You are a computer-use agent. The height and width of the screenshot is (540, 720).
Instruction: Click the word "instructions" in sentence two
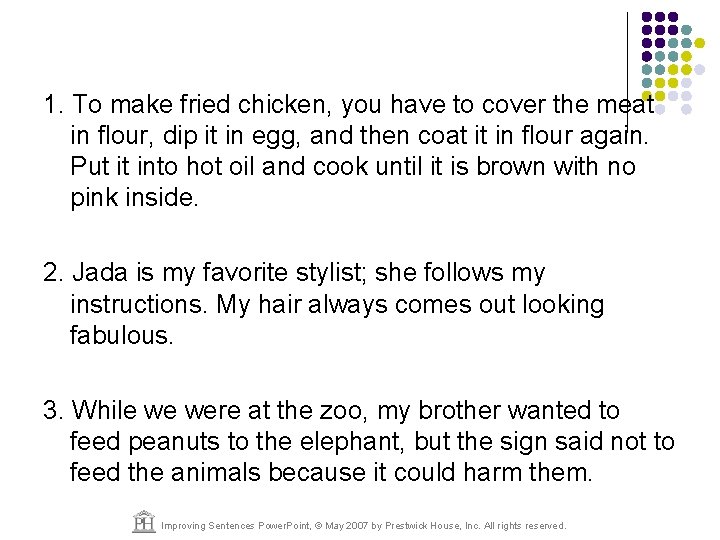coord(138,304)
